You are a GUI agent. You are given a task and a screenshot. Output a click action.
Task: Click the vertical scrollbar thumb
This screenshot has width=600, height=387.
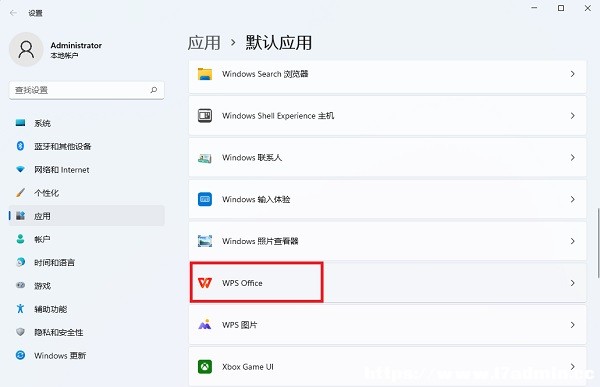[598, 243]
